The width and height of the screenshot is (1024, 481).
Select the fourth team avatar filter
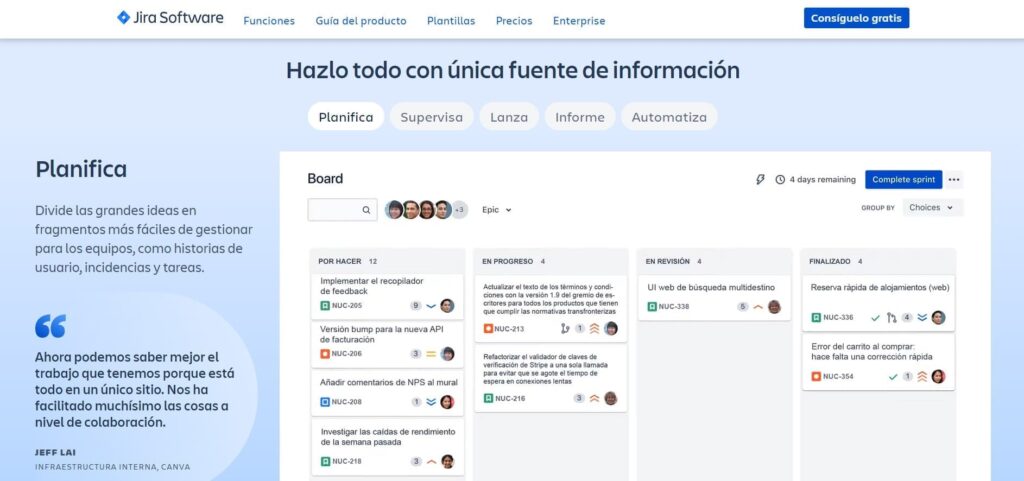click(x=443, y=209)
